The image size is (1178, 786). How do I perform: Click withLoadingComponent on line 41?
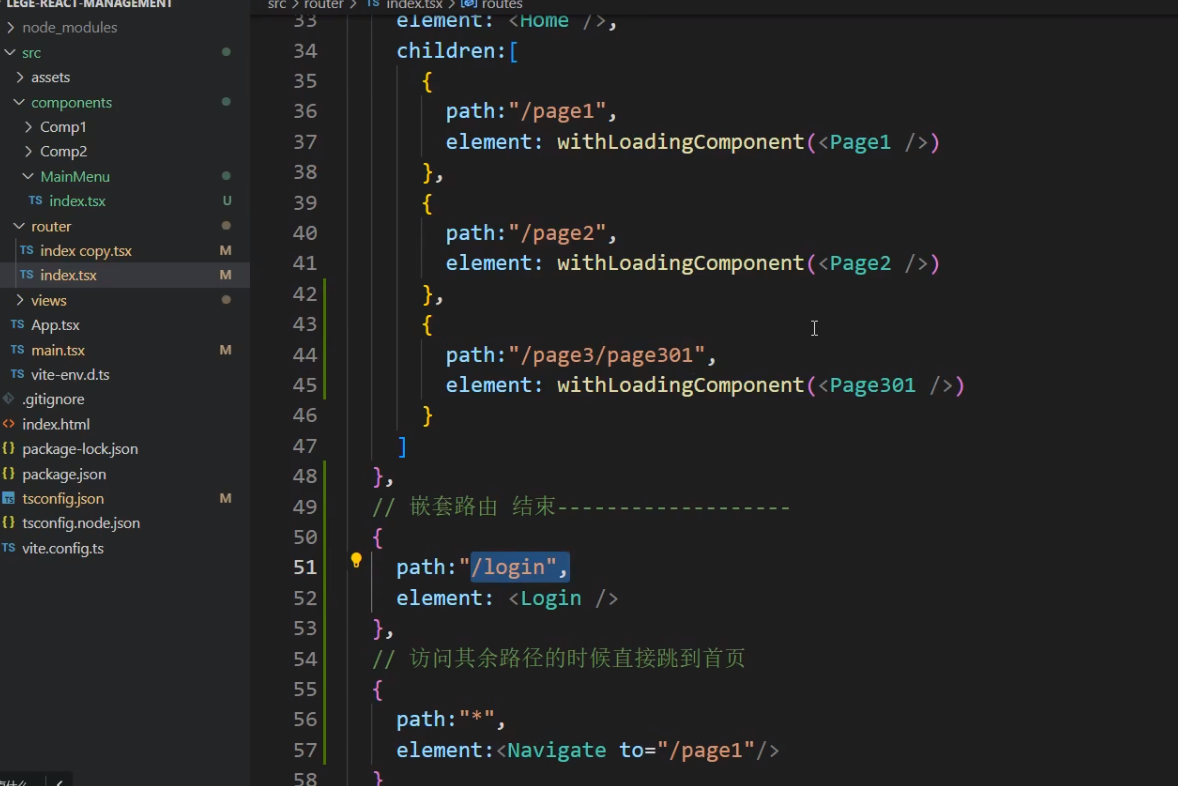point(681,263)
